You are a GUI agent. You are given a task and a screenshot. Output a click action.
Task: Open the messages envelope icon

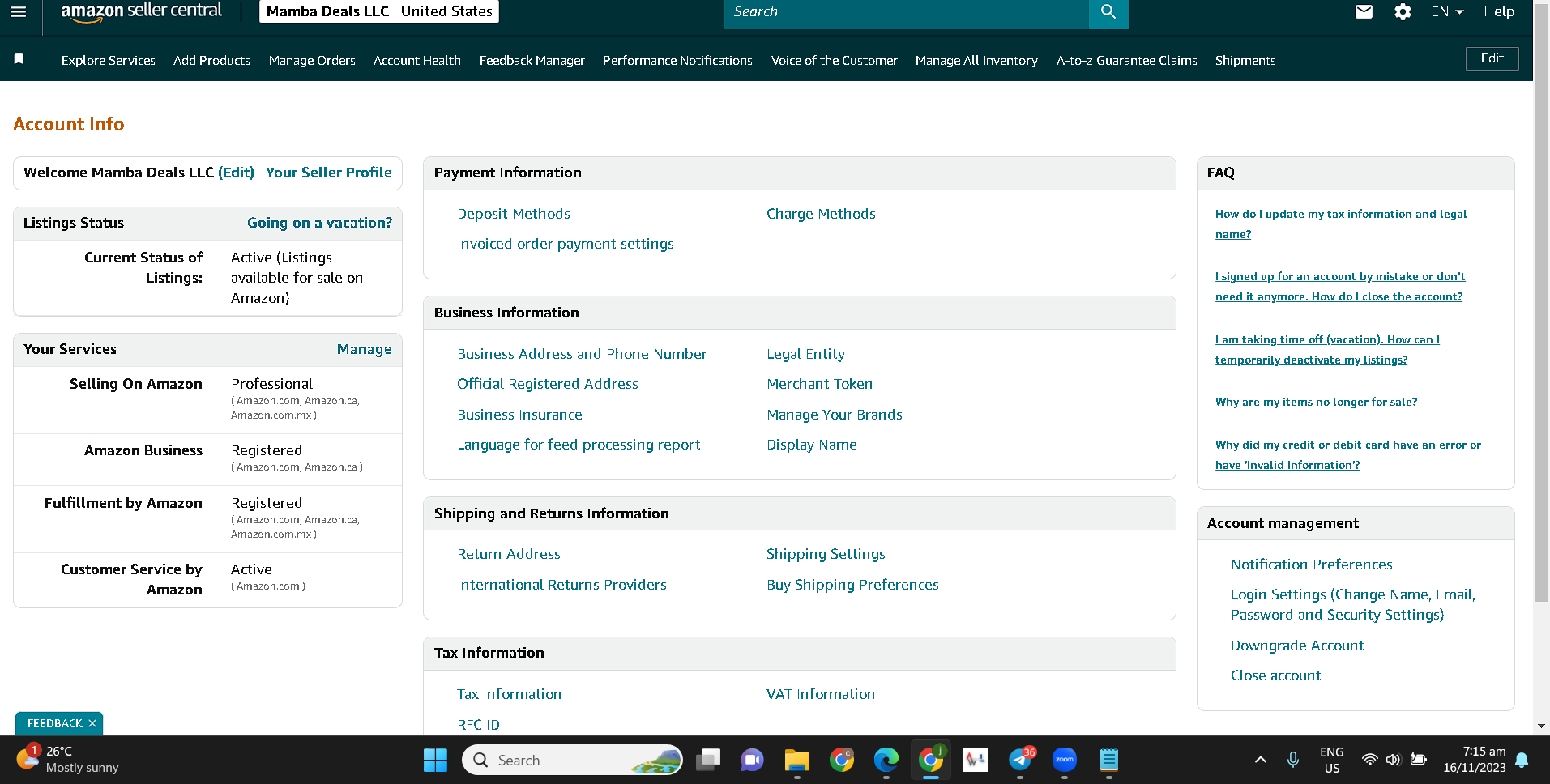[x=1364, y=12]
